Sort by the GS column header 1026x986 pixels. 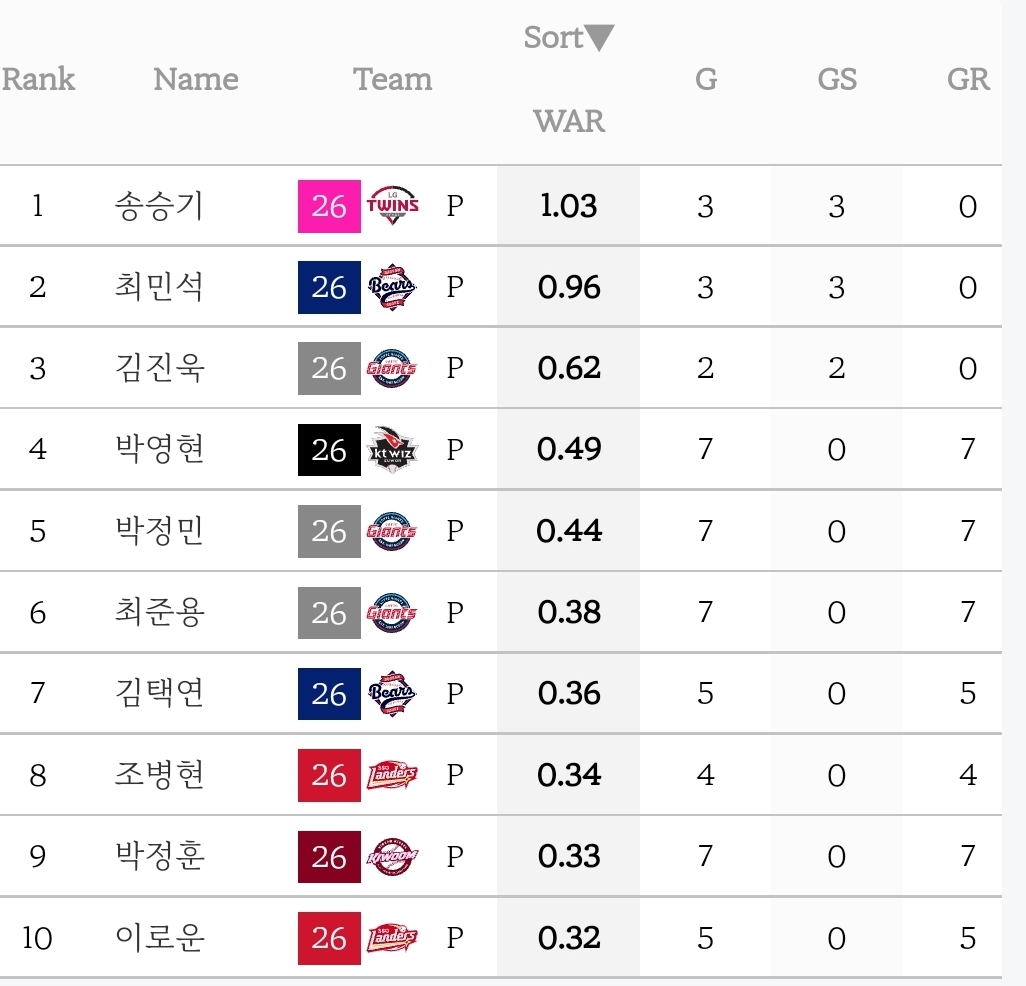[x=837, y=80]
